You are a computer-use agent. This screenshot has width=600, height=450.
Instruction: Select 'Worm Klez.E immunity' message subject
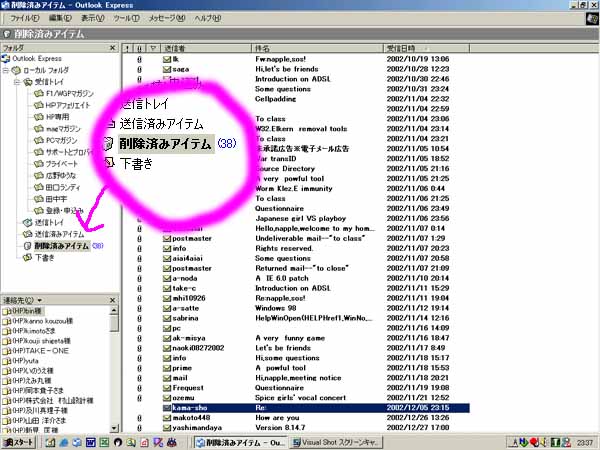[293, 189]
